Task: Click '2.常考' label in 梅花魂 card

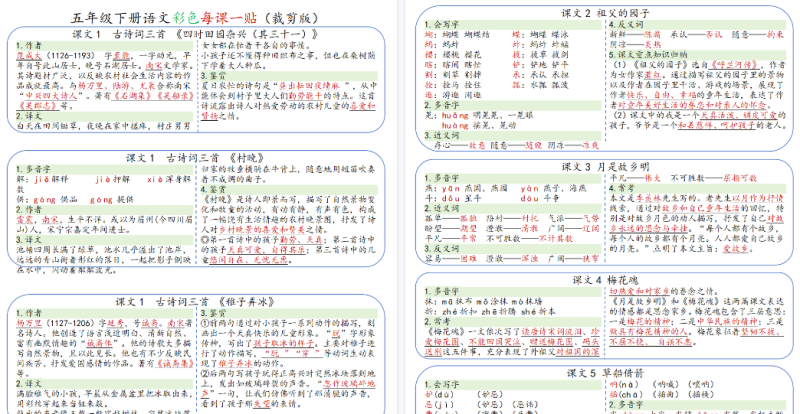Action: [x=438, y=322]
